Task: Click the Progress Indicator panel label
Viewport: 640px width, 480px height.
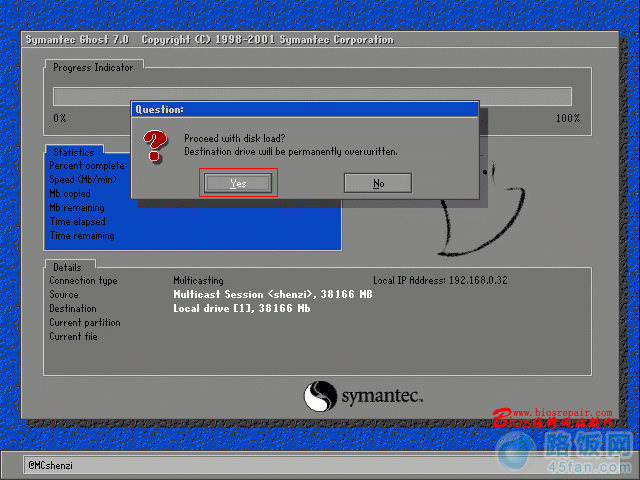Action: pos(93,67)
